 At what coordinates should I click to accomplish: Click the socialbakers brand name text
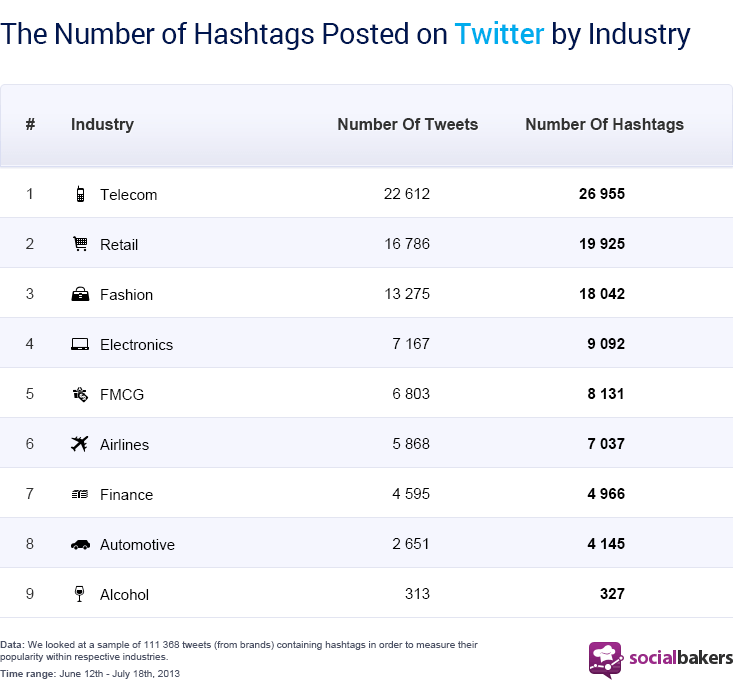tap(680, 658)
